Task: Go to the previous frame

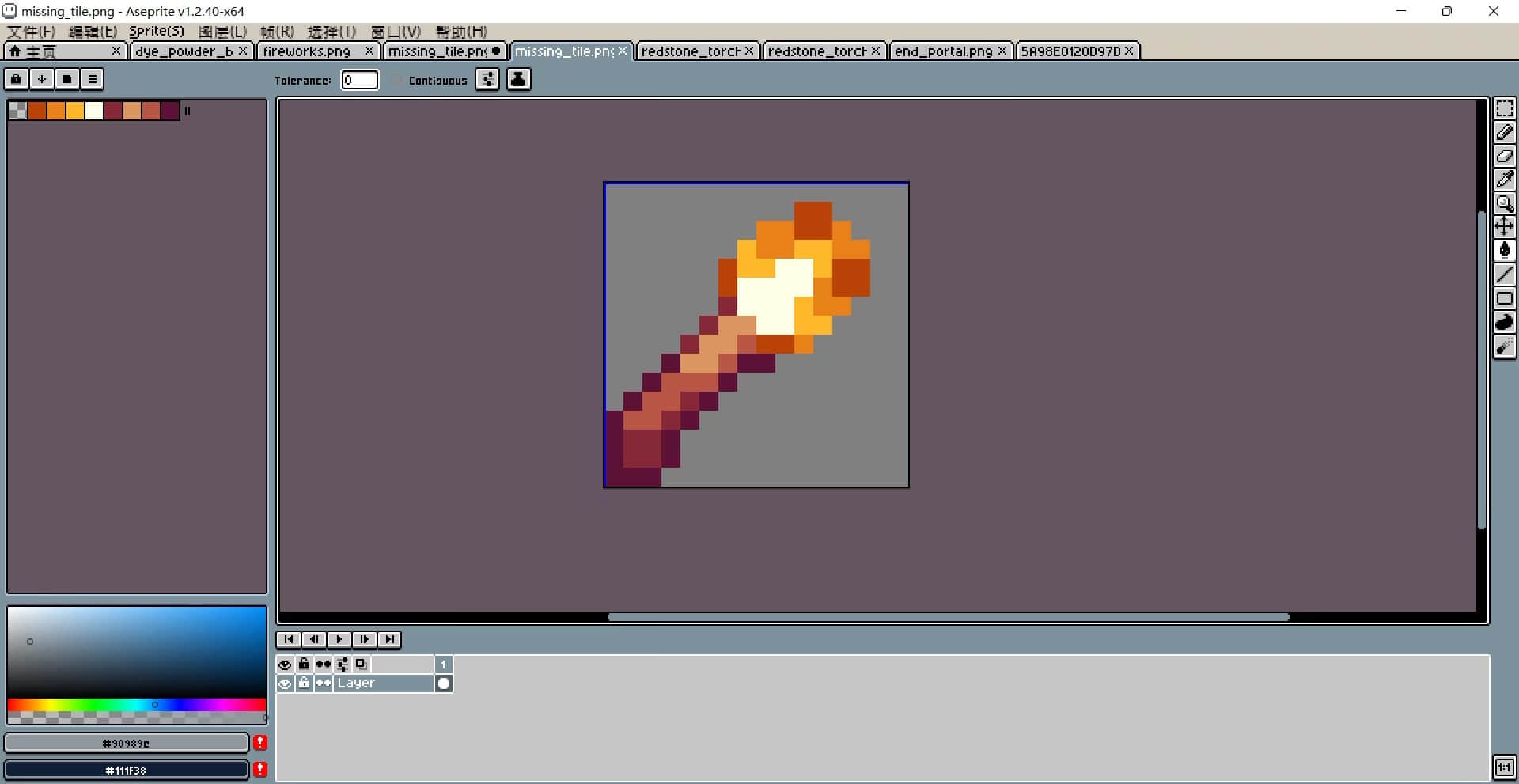Action: click(314, 639)
